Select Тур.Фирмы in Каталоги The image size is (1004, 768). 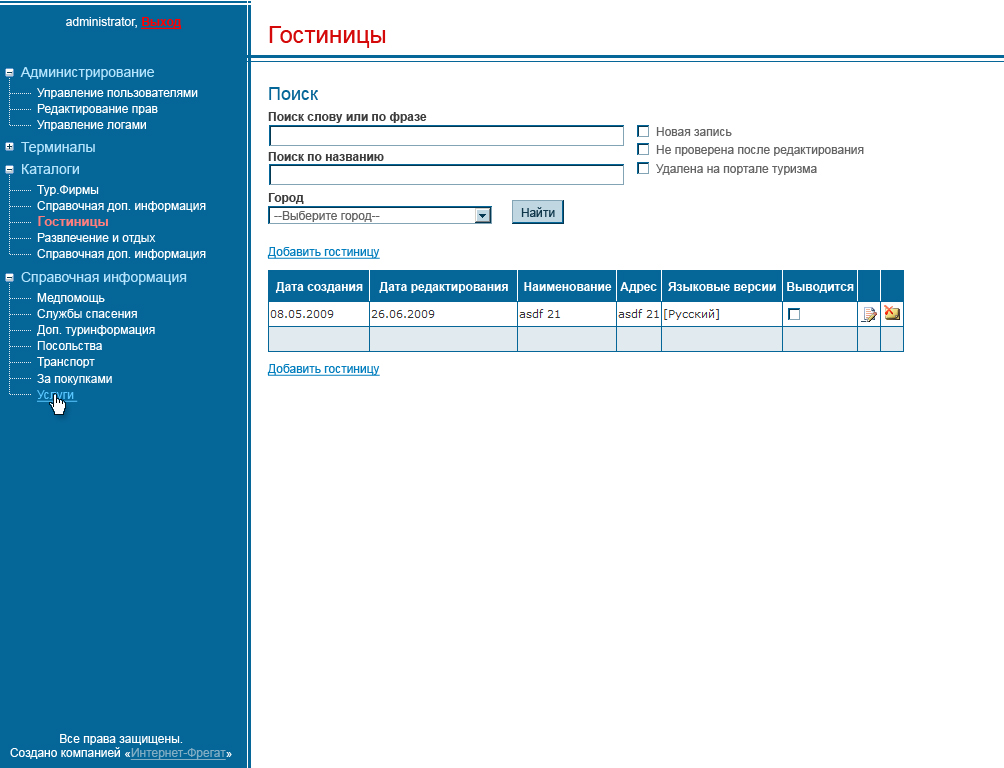pyautogui.click(x=68, y=190)
